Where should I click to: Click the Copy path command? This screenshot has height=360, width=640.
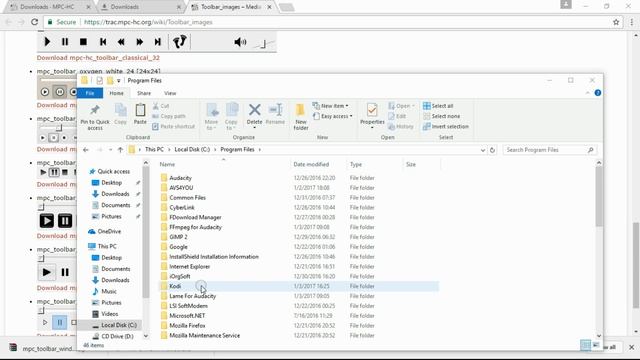169,116
